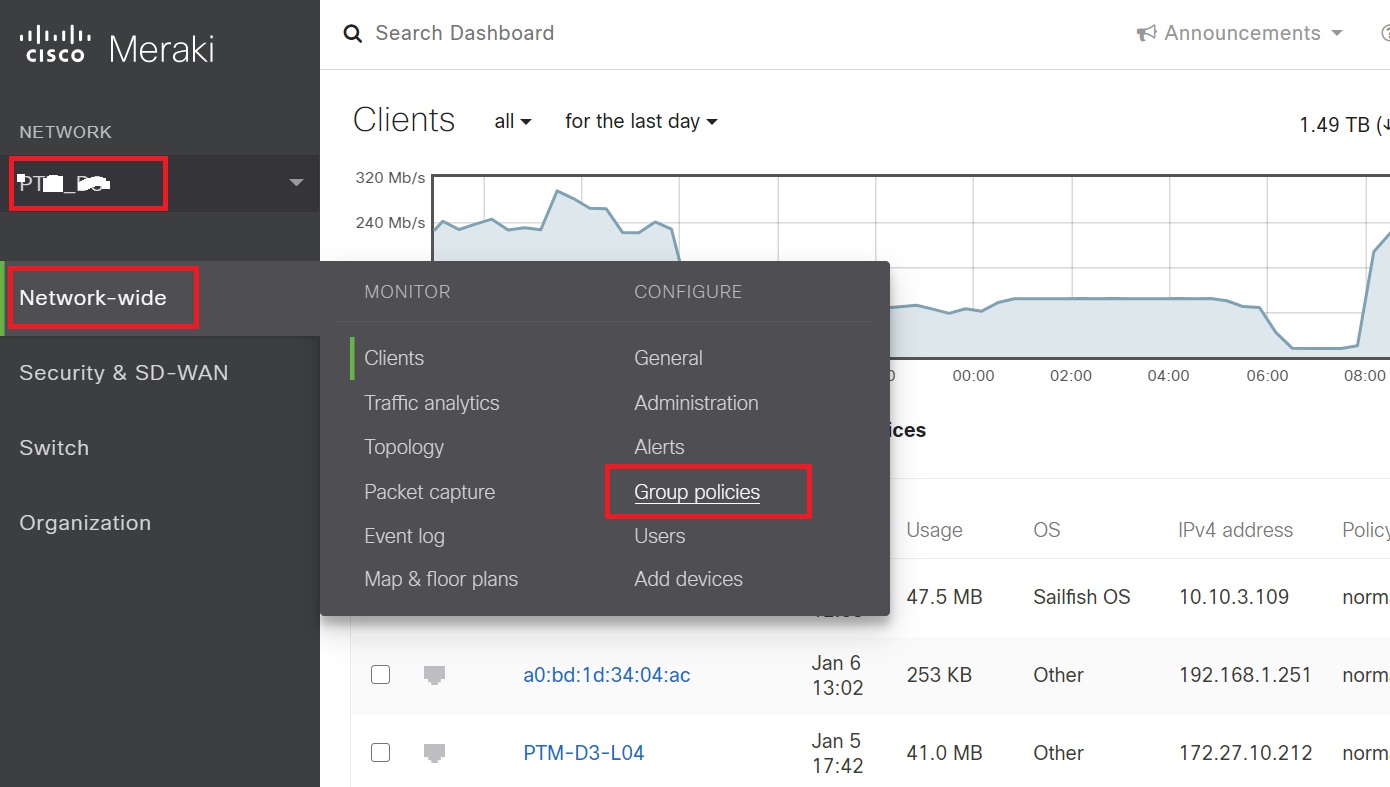Open the Organization sidebar section

click(85, 523)
